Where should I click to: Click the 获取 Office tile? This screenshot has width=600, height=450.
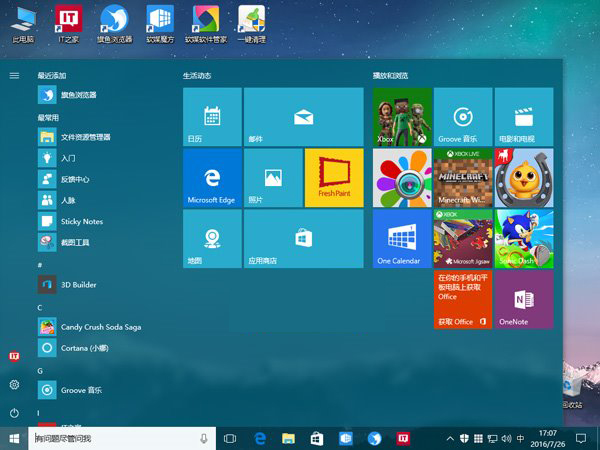462,299
